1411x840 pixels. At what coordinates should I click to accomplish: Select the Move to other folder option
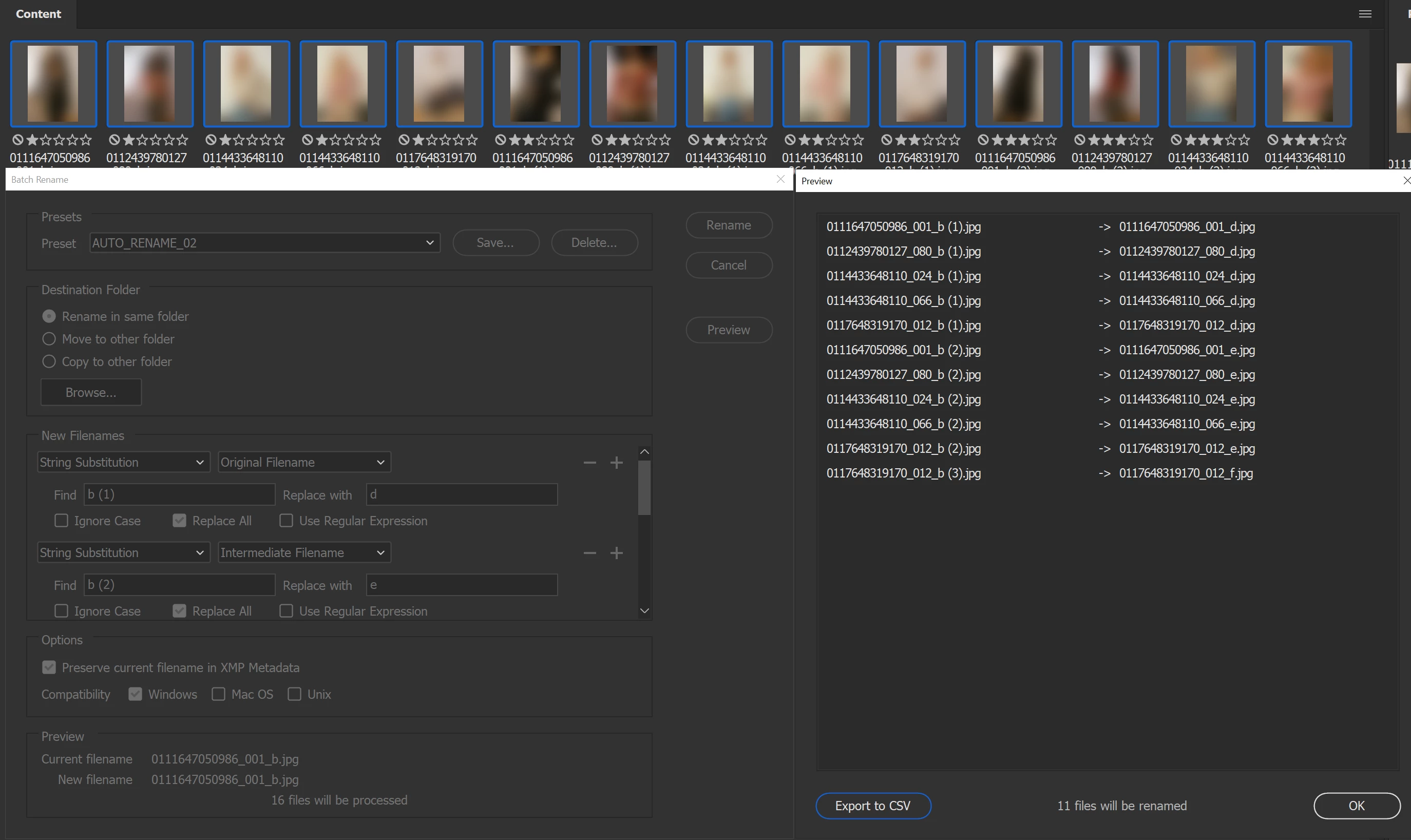(x=49, y=339)
